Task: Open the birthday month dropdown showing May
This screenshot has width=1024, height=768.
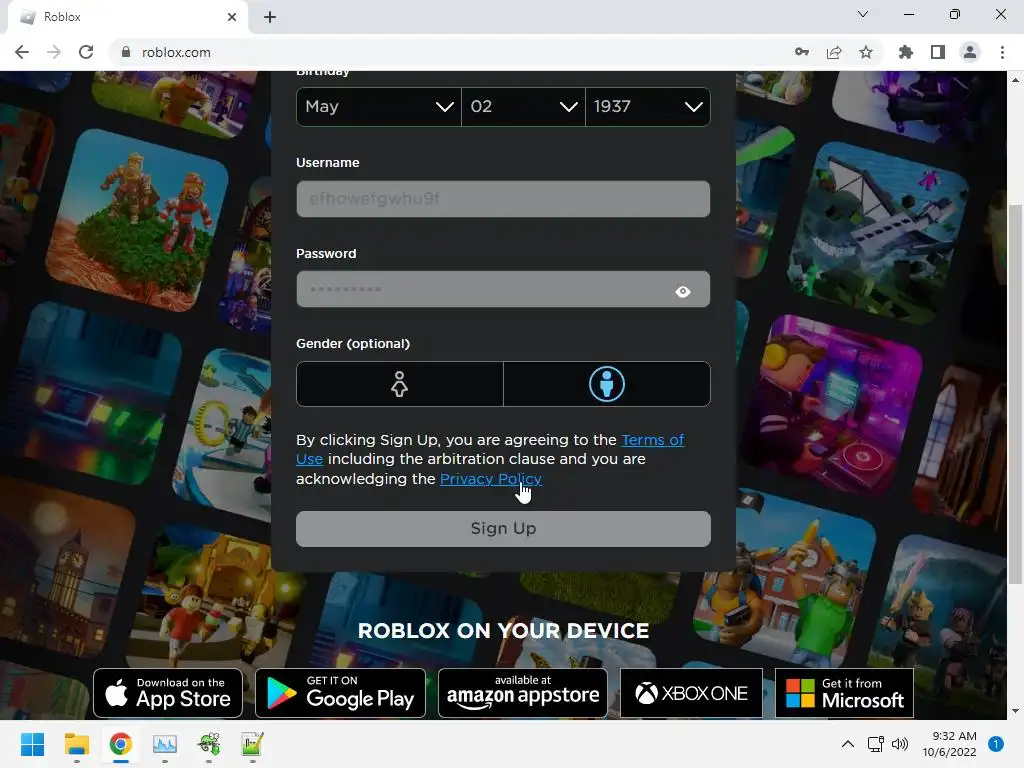Action: coord(379,106)
